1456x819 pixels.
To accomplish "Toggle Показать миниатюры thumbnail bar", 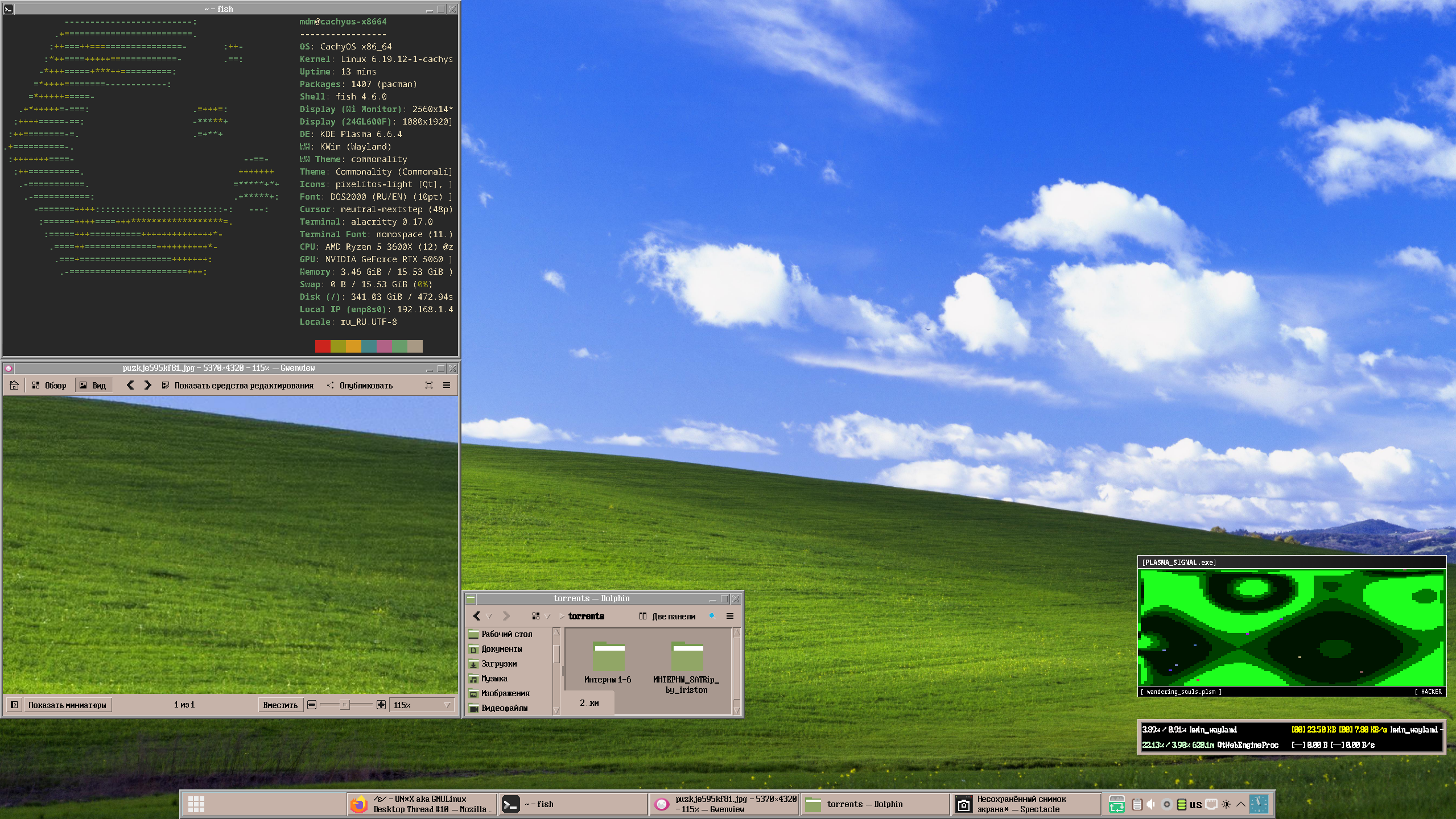I will [x=67, y=705].
